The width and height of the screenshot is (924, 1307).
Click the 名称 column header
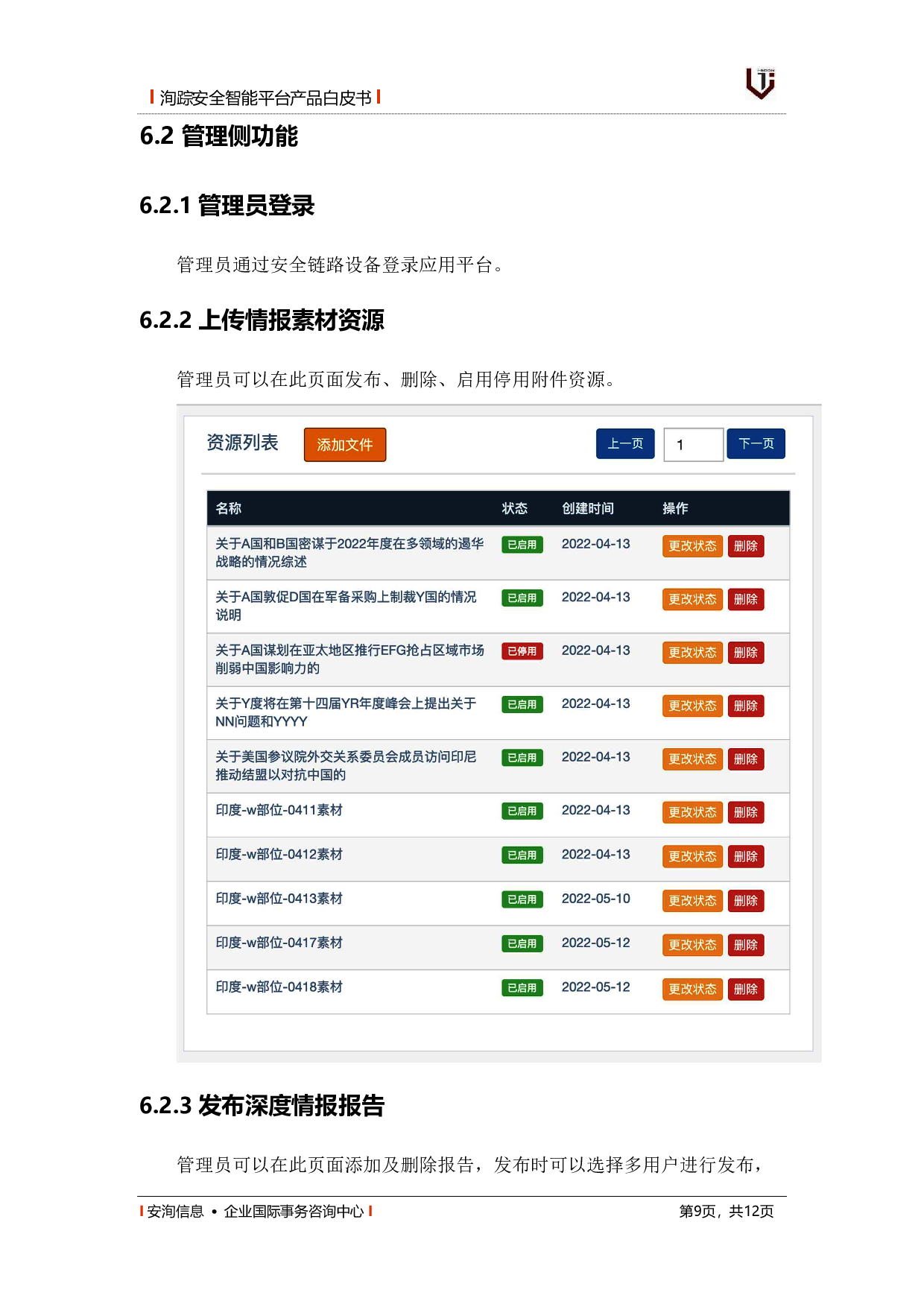(x=228, y=509)
